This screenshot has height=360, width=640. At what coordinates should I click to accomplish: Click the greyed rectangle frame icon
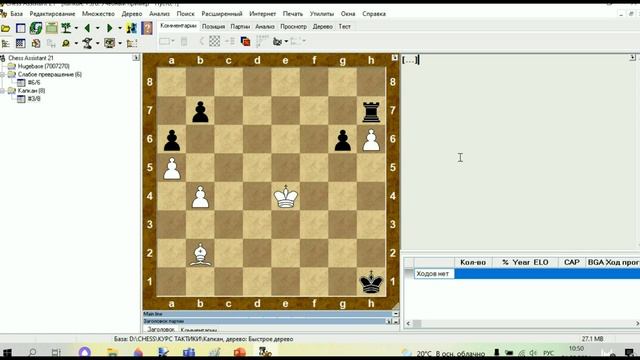164,41
